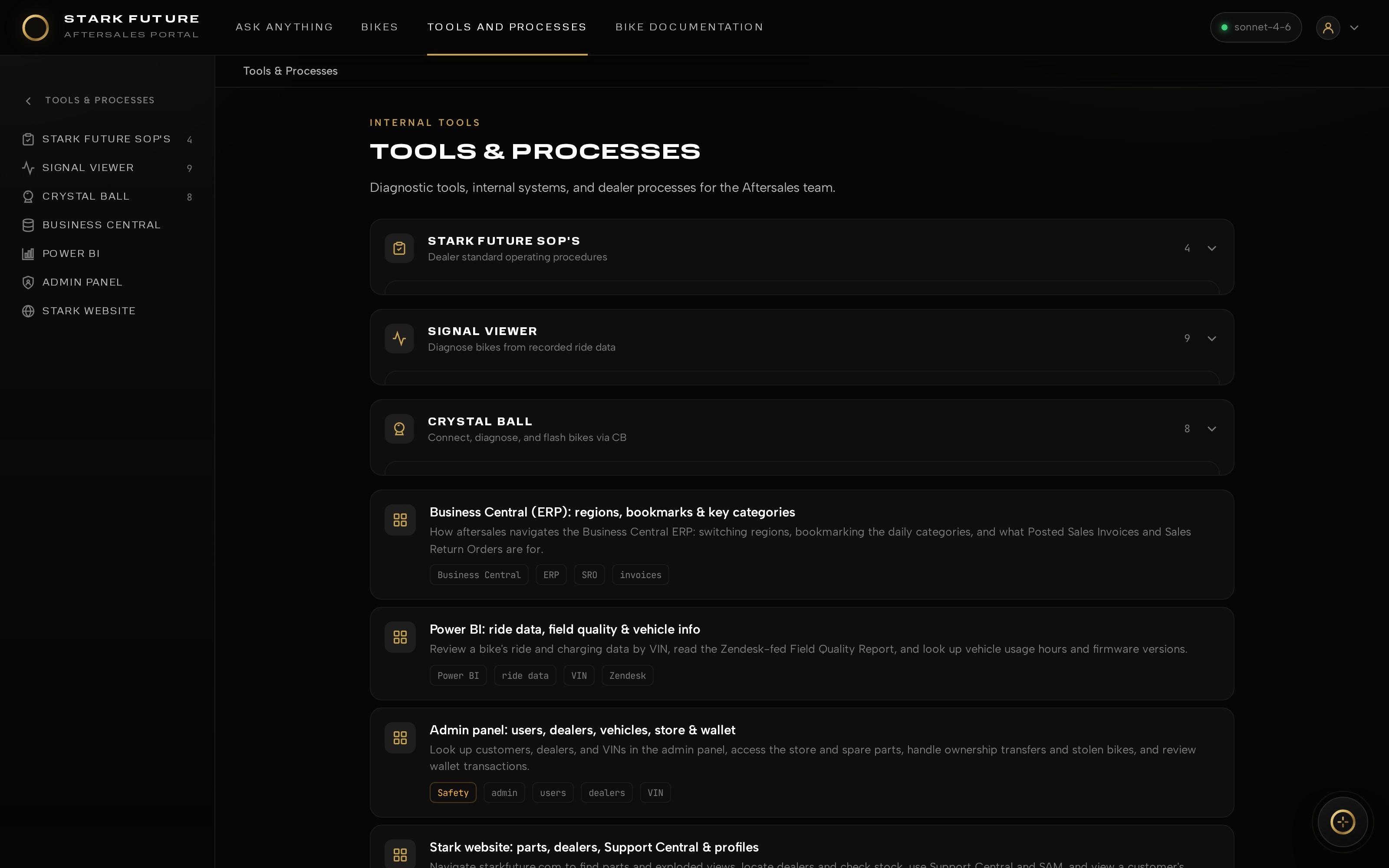
Task: Open the user profile avatar icon
Action: coord(1328,27)
